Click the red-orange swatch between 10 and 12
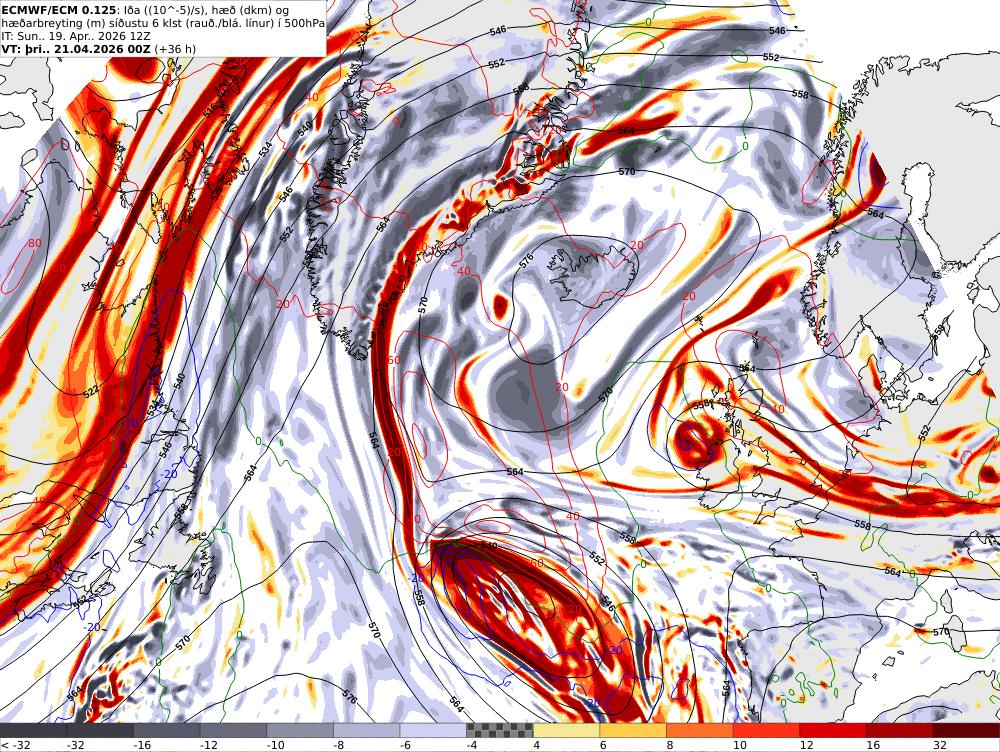Image resolution: width=1000 pixels, height=752 pixels. point(767,730)
